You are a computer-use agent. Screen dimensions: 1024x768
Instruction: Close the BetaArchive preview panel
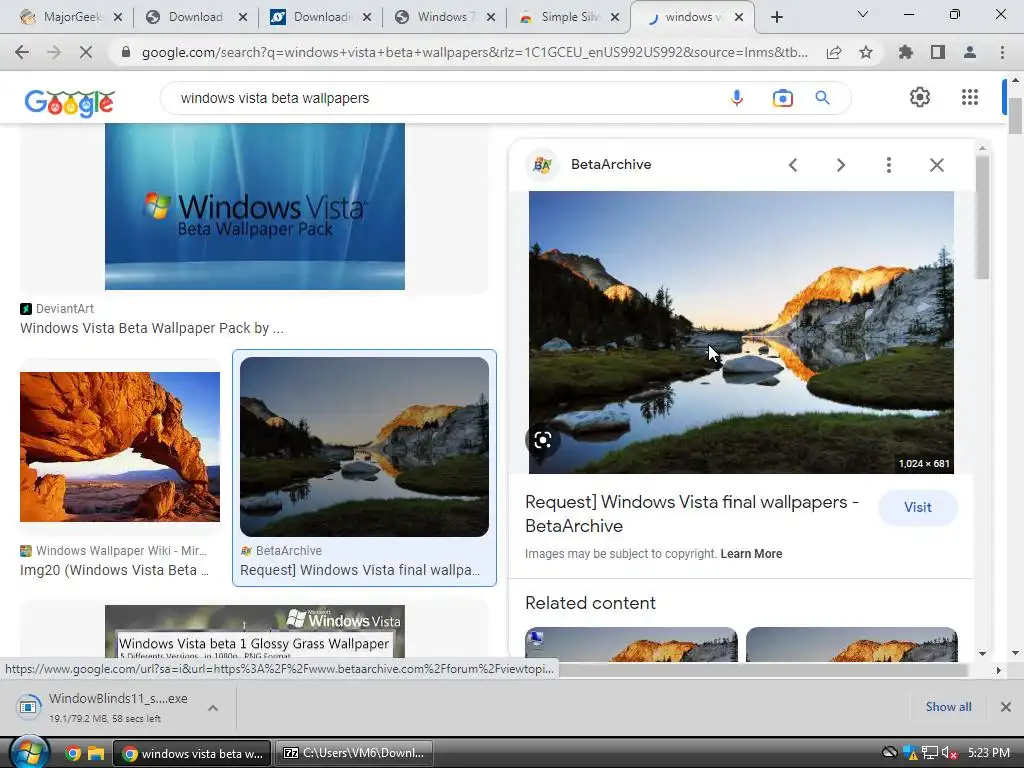(x=936, y=165)
